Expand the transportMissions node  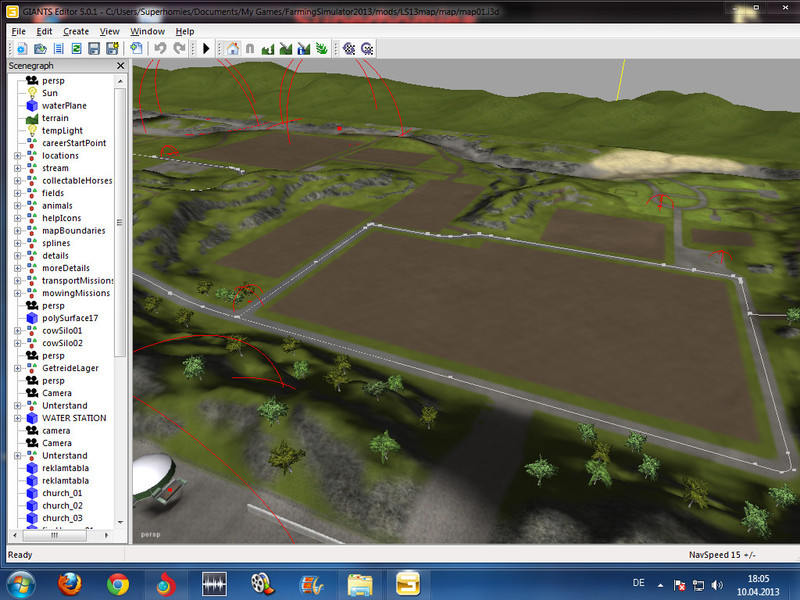pos(17,281)
